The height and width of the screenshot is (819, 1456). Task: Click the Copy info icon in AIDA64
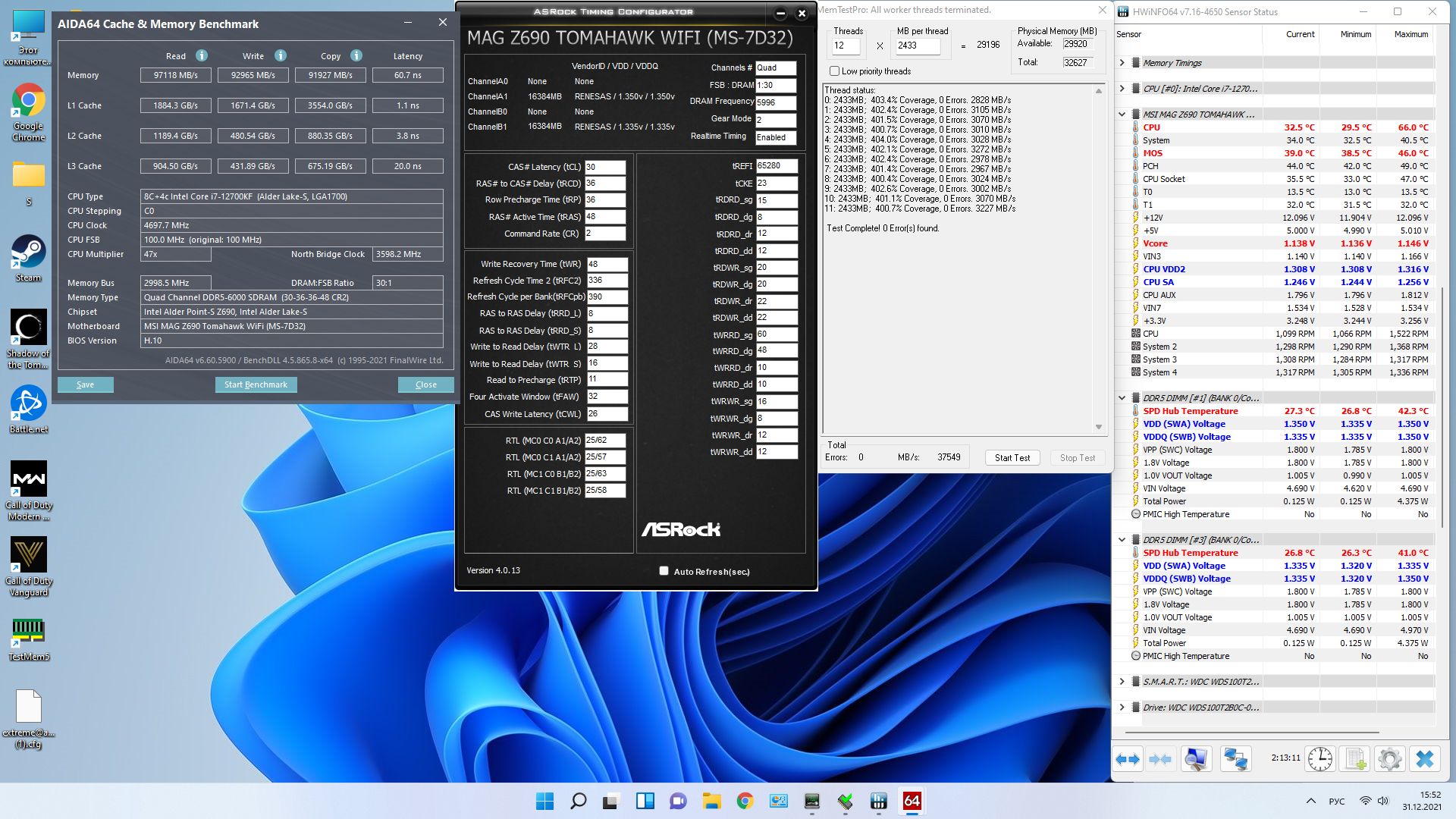pyautogui.click(x=356, y=55)
